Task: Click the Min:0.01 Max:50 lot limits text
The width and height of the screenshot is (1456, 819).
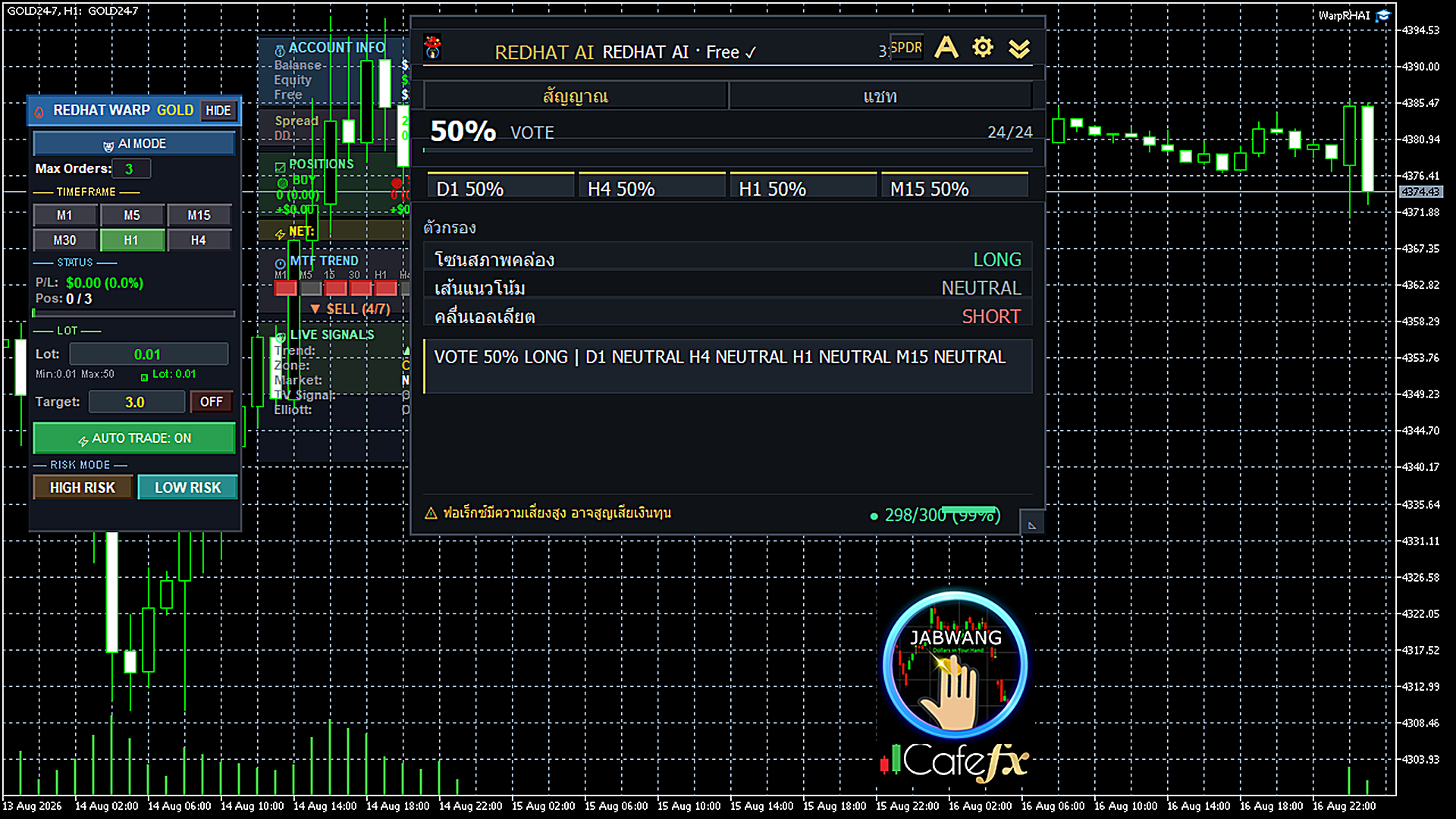Action: tap(75, 374)
